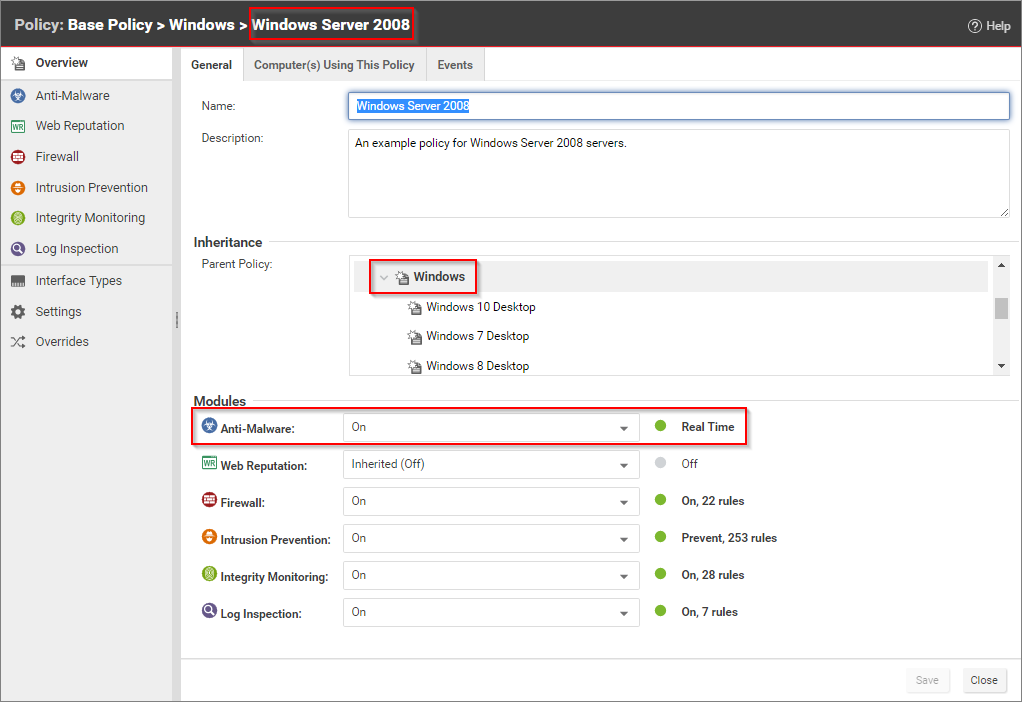Click into the Description text area
The width and height of the screenshot is (1022, 702).
tap(678, 173)
